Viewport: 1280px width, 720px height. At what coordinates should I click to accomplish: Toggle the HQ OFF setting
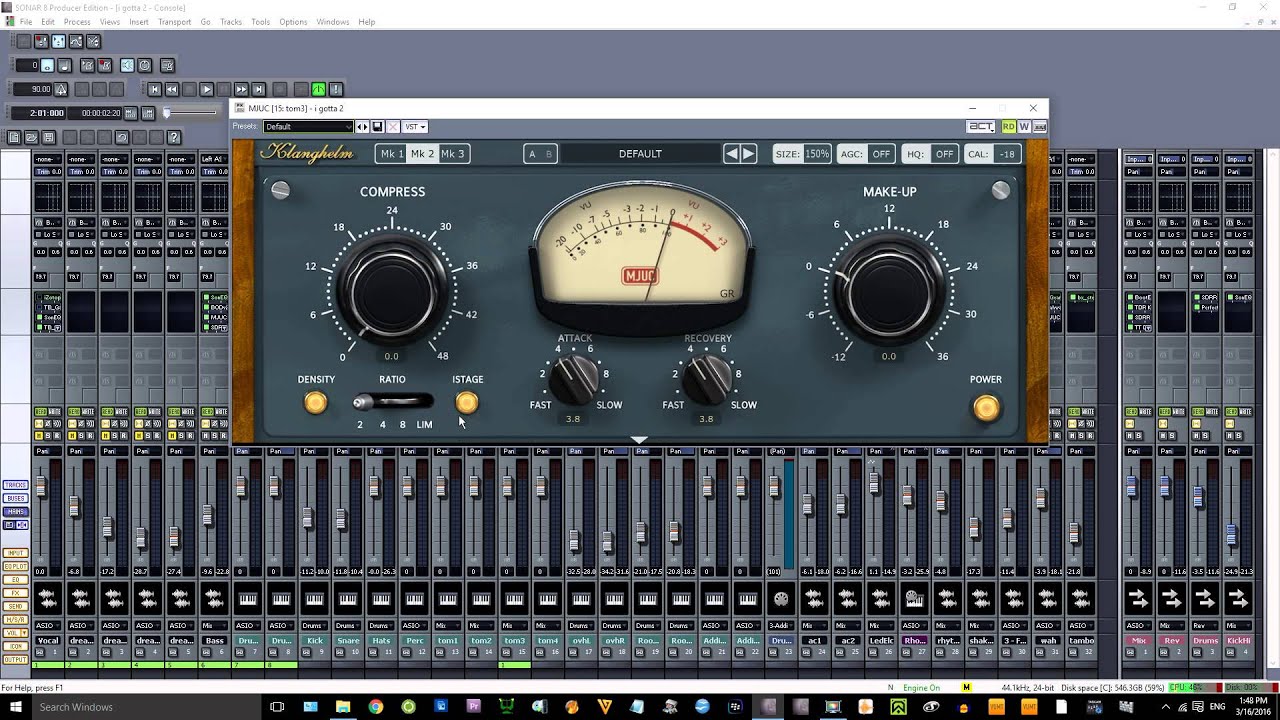[x=930, y=154]
